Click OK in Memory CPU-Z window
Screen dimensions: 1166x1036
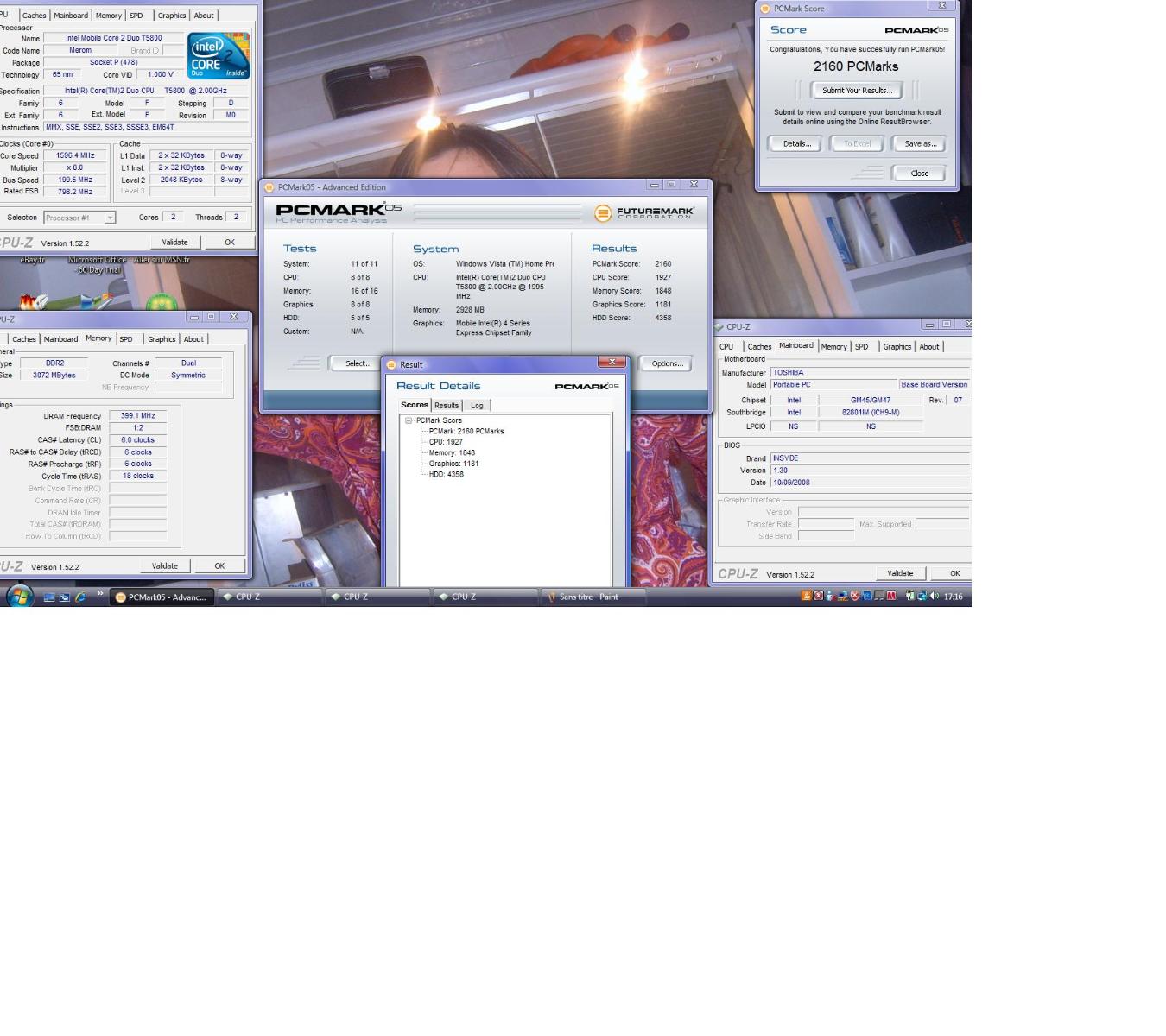219,566
